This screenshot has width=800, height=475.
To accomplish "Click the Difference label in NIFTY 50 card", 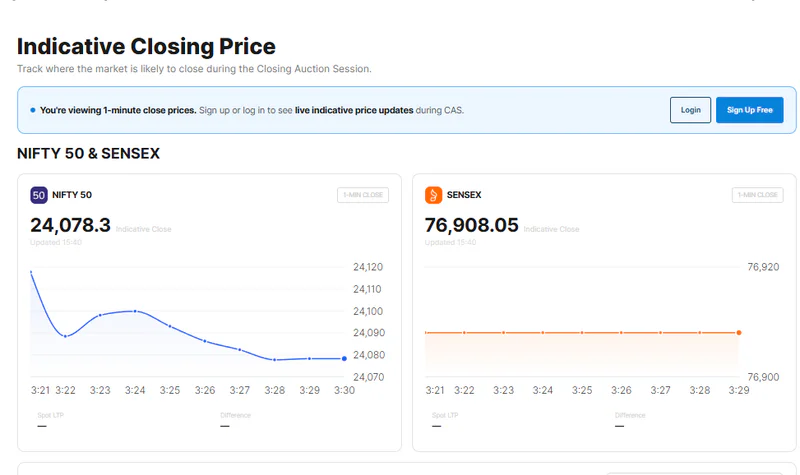I will (x=236, y=415).
